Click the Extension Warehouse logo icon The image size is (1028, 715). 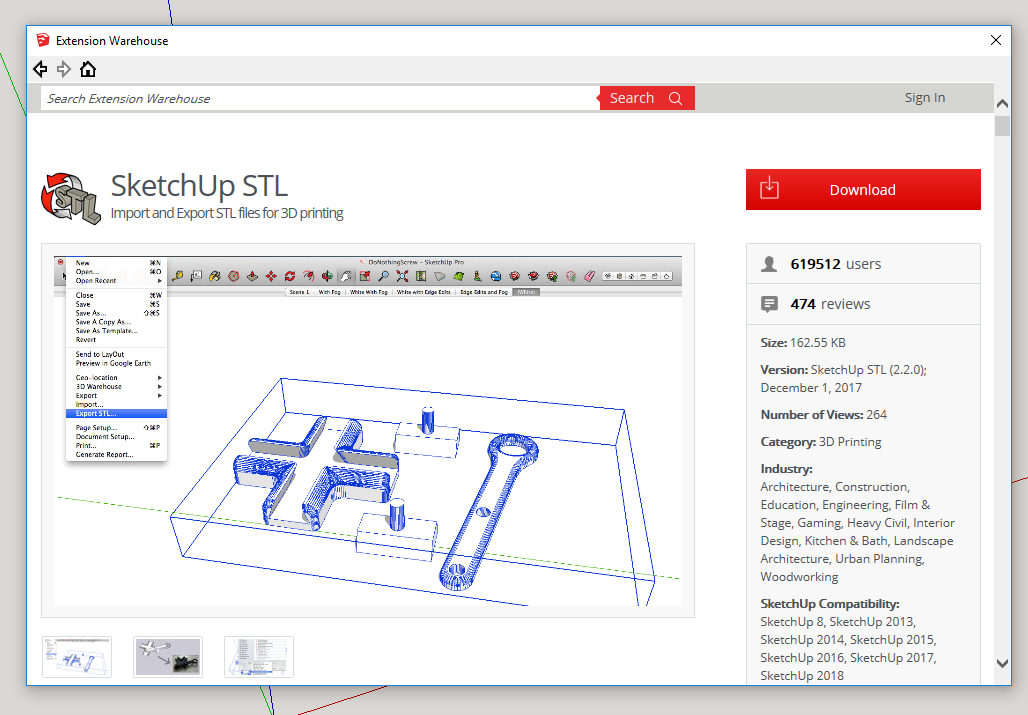click(x=42, y=40)
